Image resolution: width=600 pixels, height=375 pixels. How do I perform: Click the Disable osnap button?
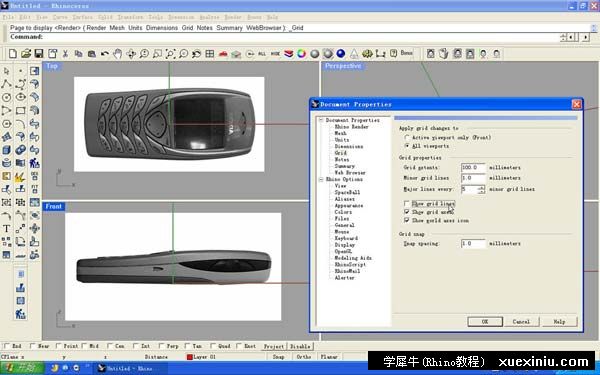[300, 346]
